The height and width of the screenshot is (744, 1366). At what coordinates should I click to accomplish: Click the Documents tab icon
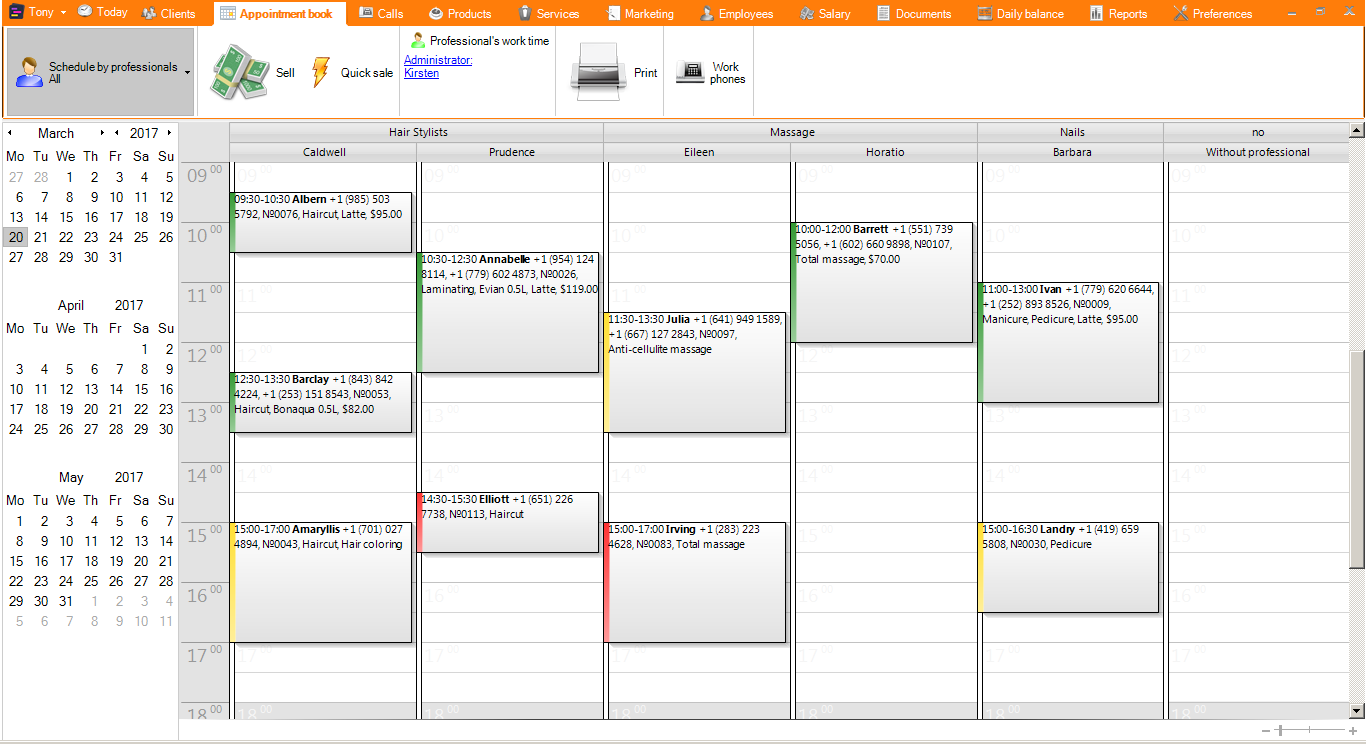[x=883, y=13]
